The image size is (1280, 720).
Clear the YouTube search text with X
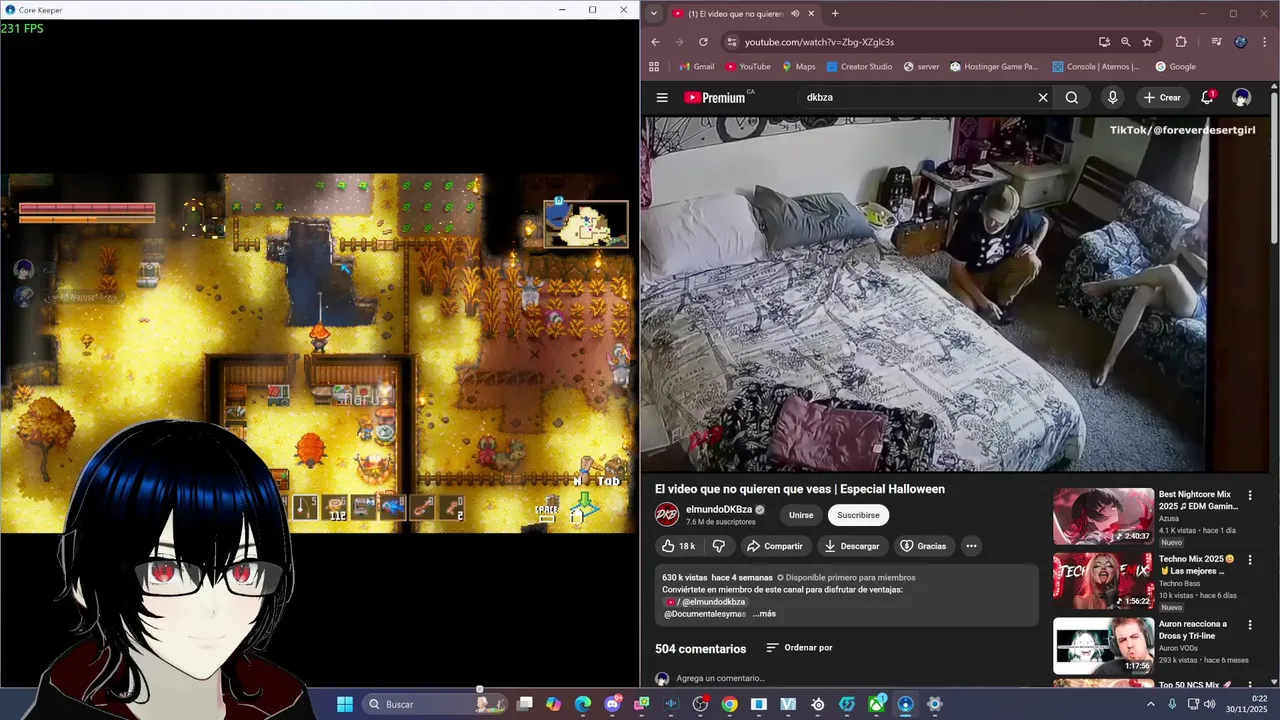coord(1043,97)
